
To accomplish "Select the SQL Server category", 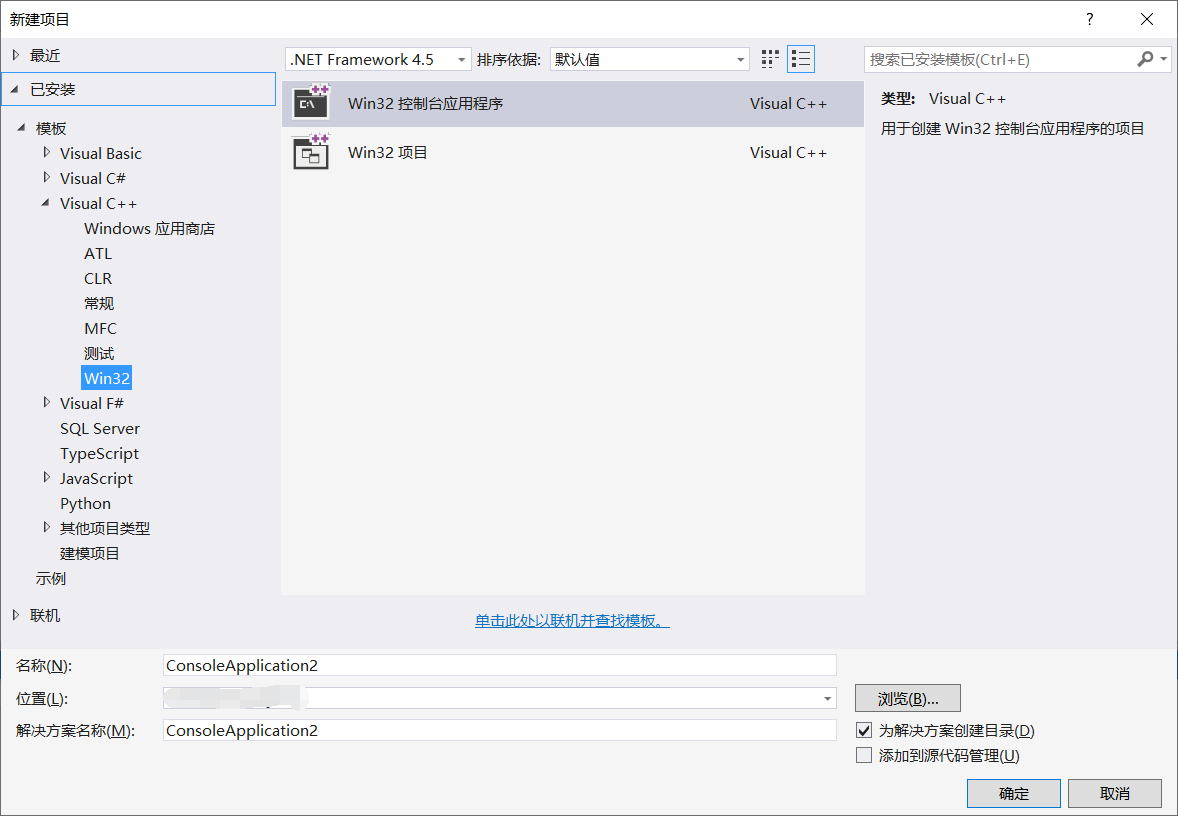I will click(100, 428).
